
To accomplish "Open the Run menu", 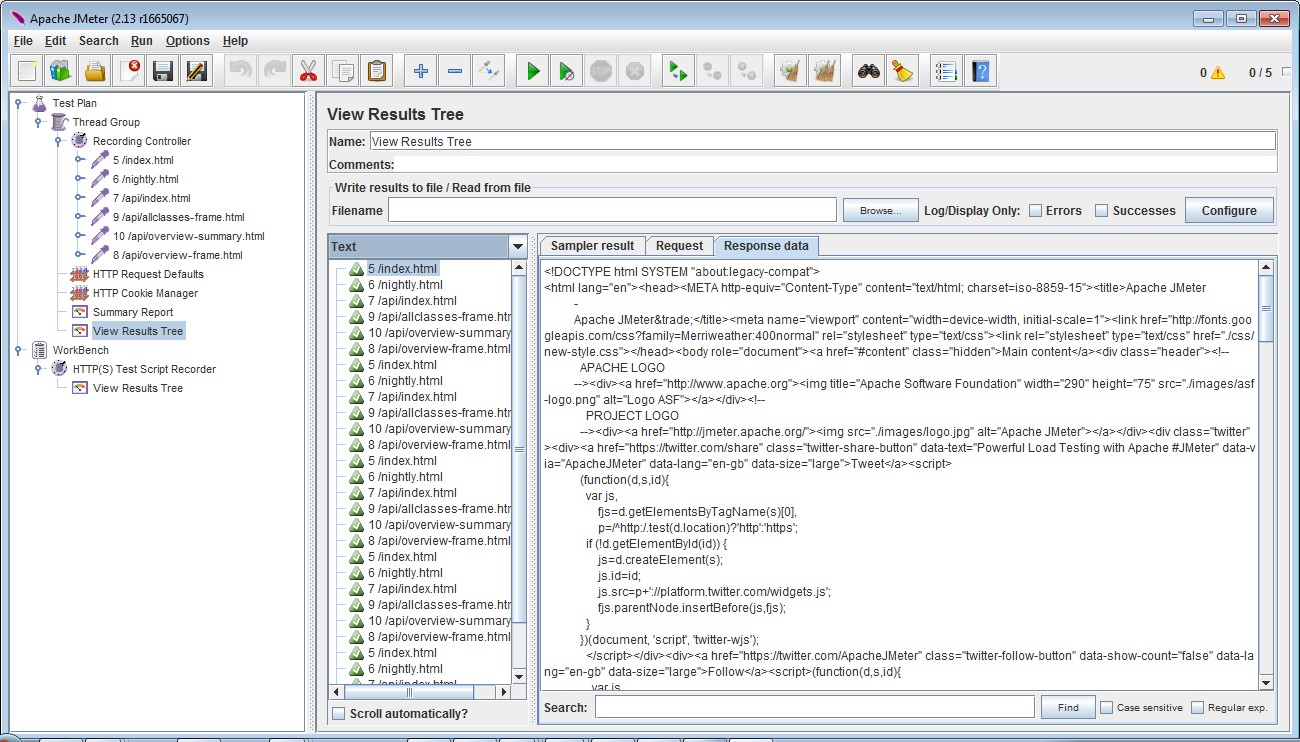I will click(142, 41).
